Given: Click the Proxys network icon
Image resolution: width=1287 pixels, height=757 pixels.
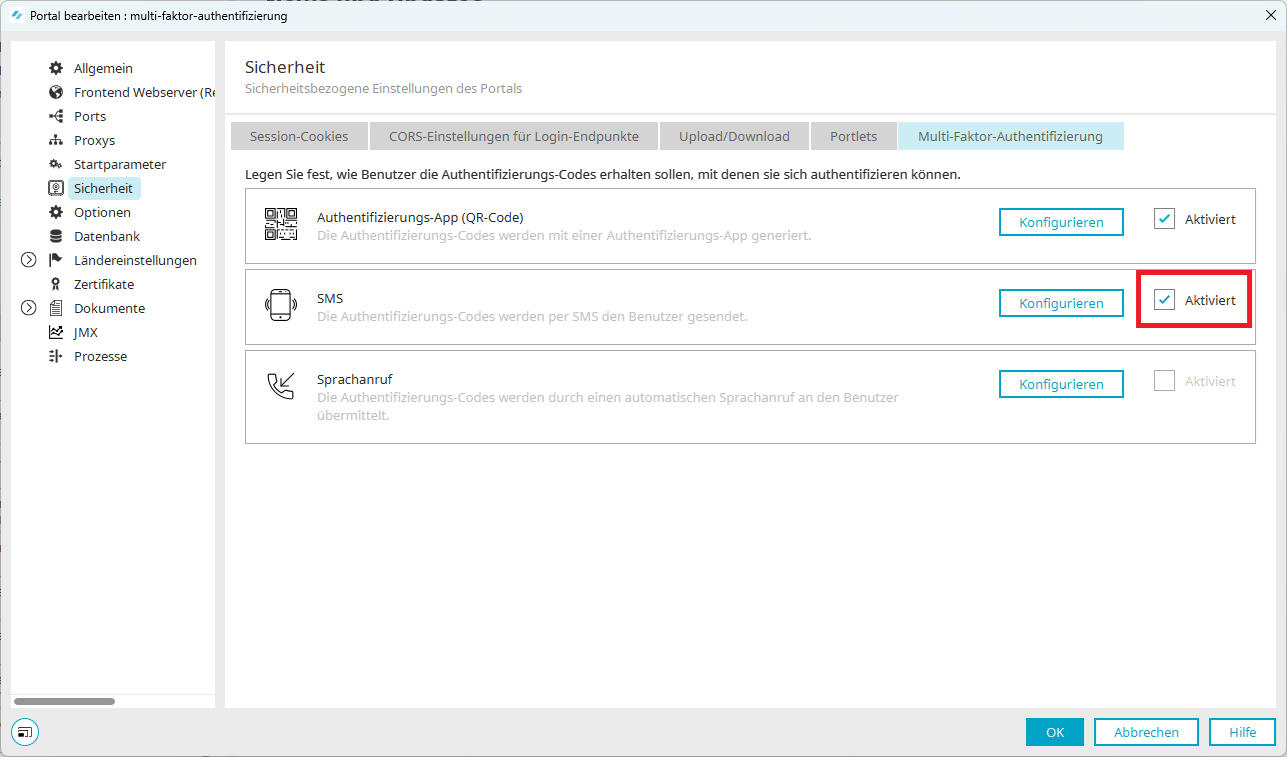Looking at the screenshot, I should pyautogui.click(x=56, y=140).
